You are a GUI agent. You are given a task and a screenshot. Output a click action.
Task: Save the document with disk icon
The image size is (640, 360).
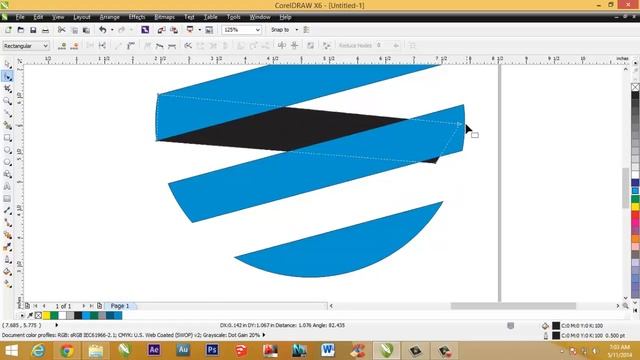(x=33, y=30)
